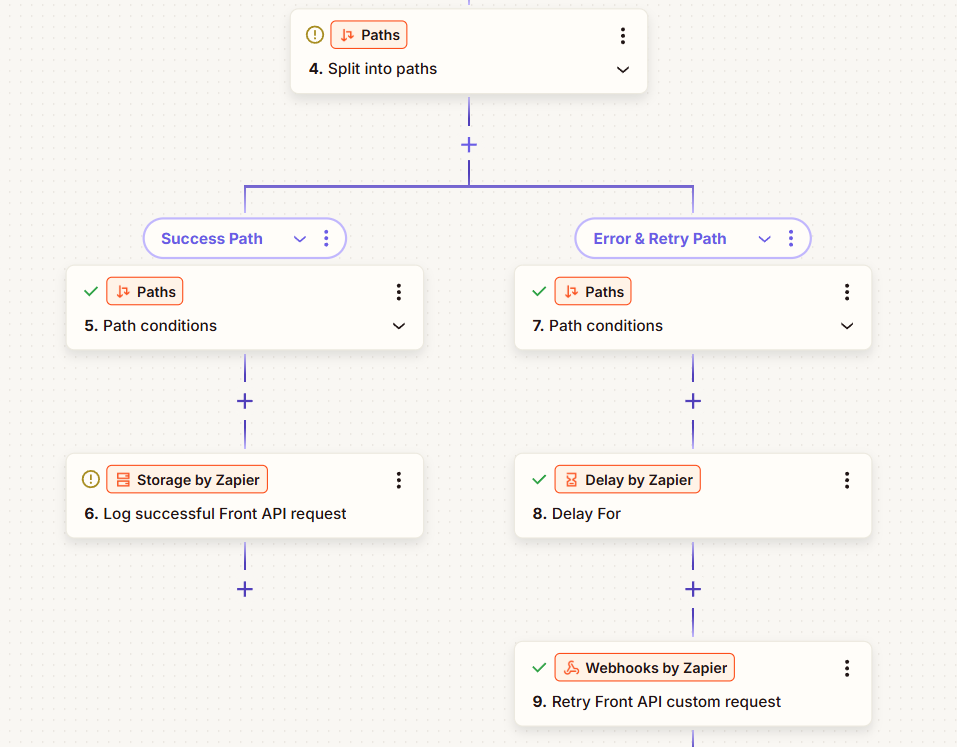
Task: Select the Paths app badge on step 4
Action: point(369,35)
